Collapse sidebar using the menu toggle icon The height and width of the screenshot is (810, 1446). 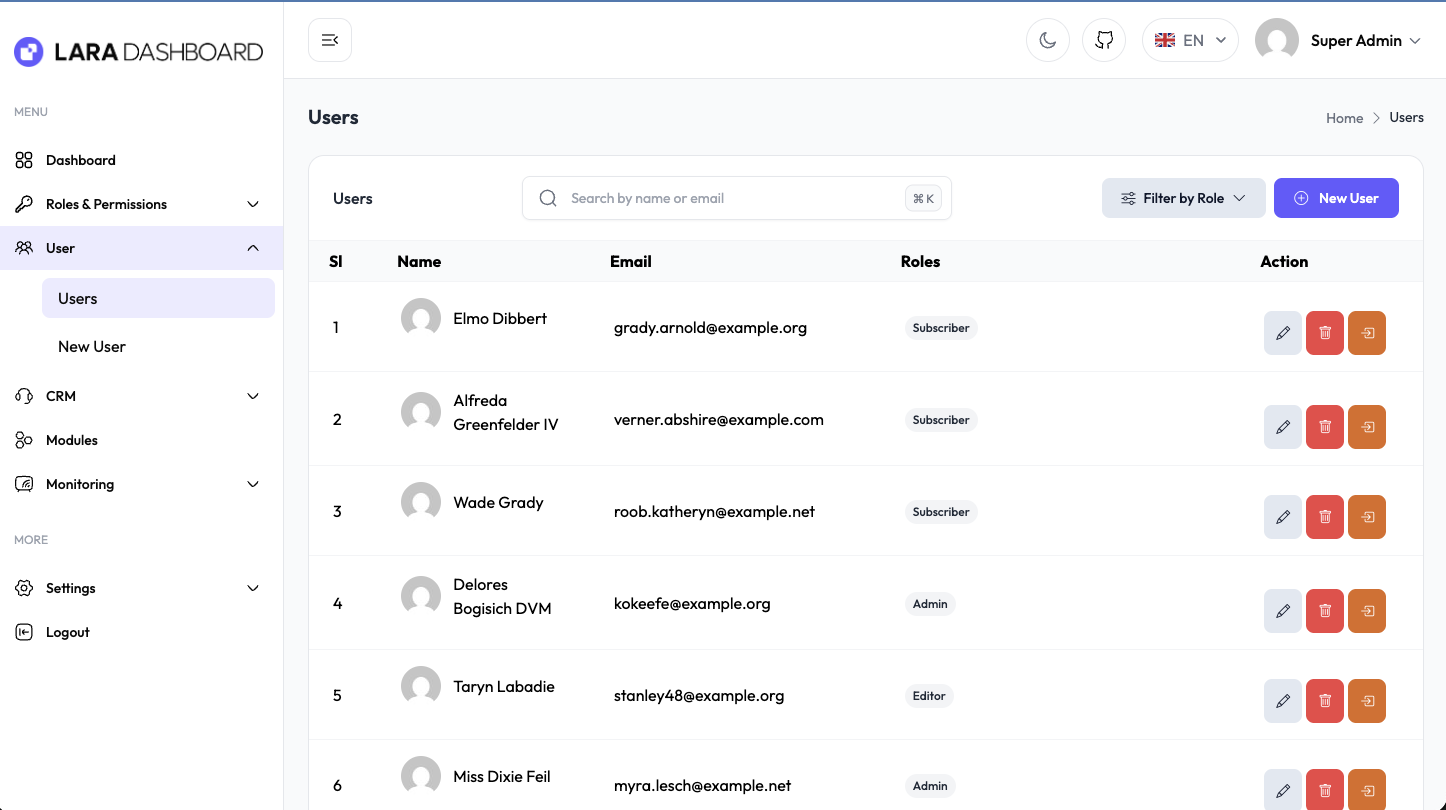(x=329, y=40)
